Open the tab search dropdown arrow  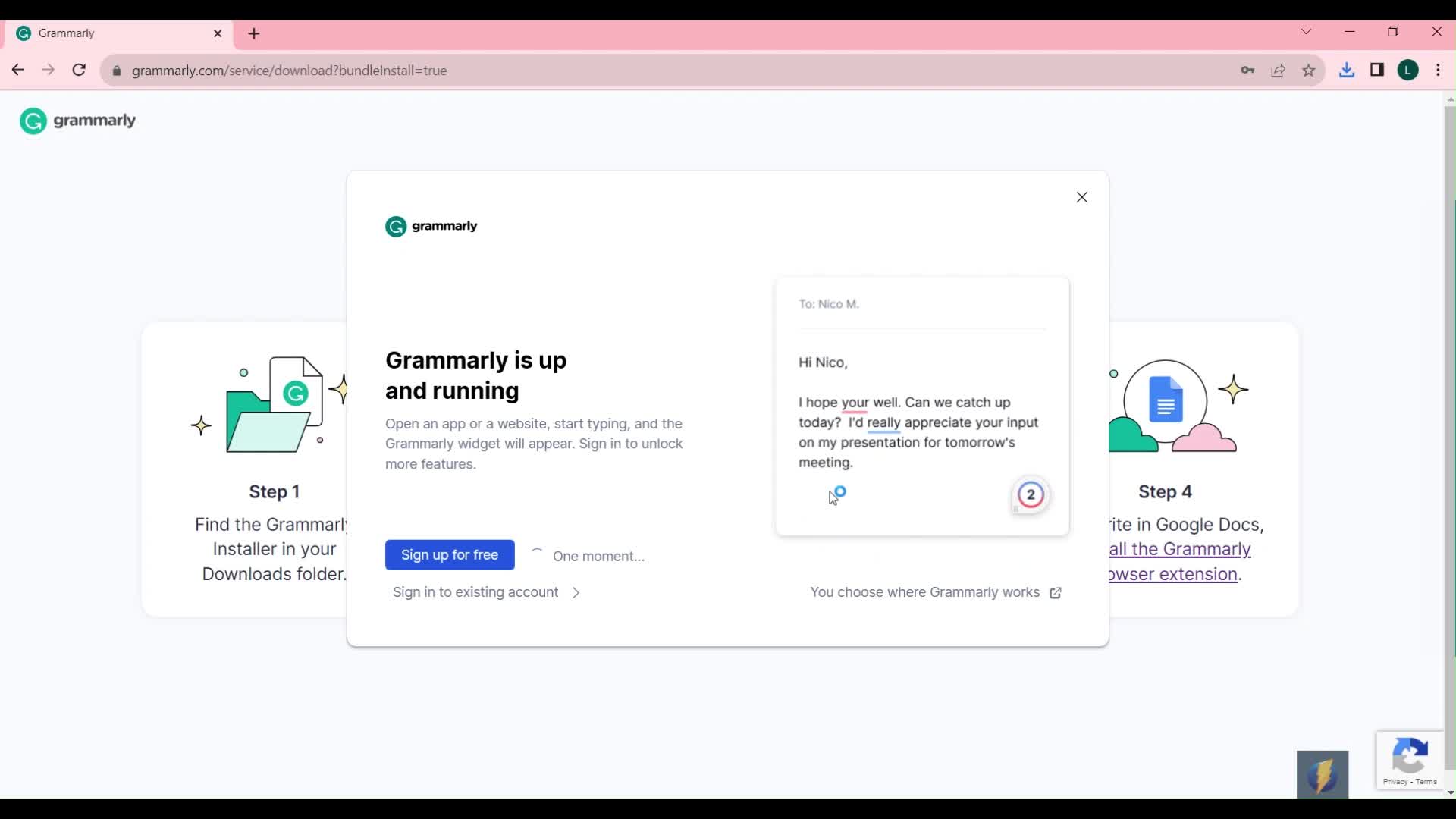tap(1306, 32)
